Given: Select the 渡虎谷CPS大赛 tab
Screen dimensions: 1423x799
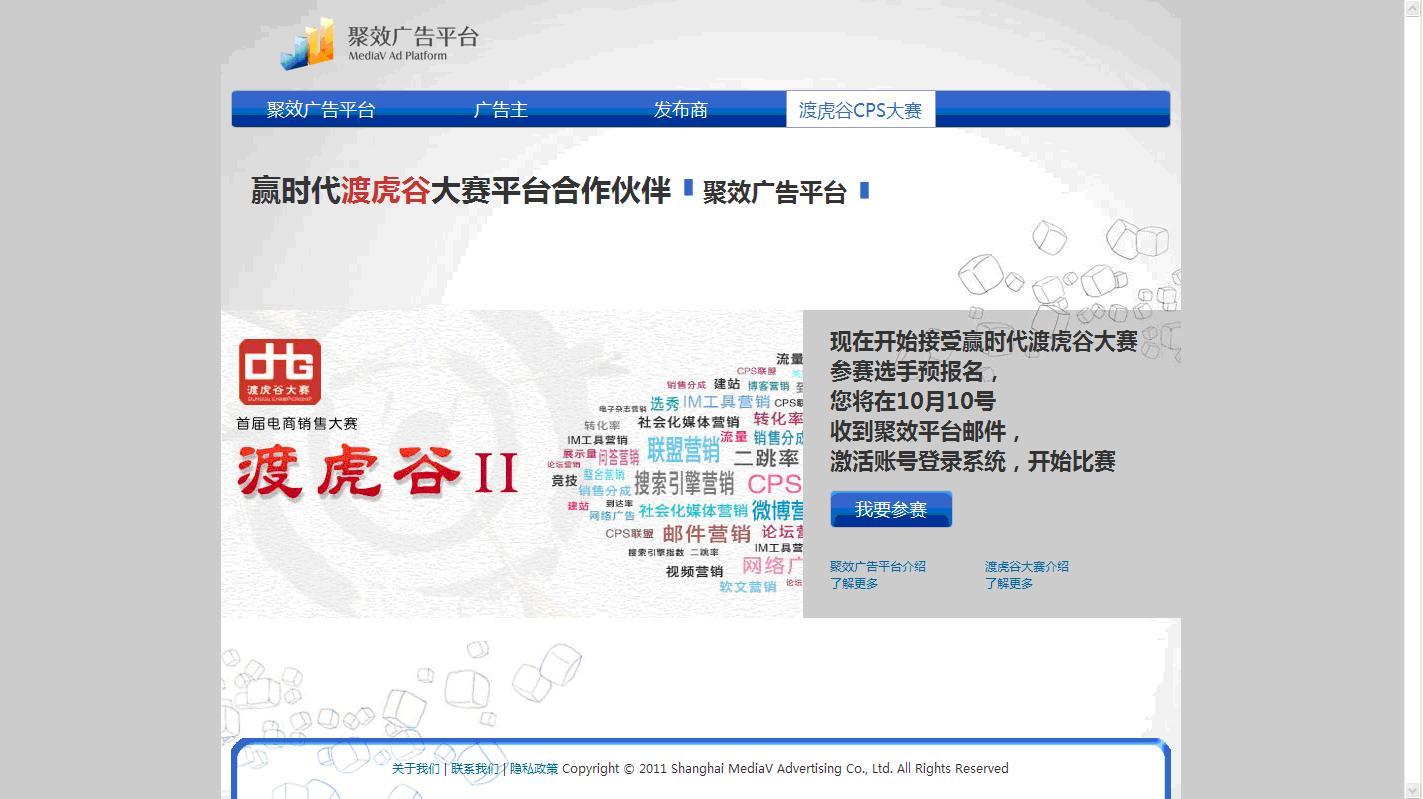Looking at the screenshot, I should pyautogui.click(x=860, y=110).
